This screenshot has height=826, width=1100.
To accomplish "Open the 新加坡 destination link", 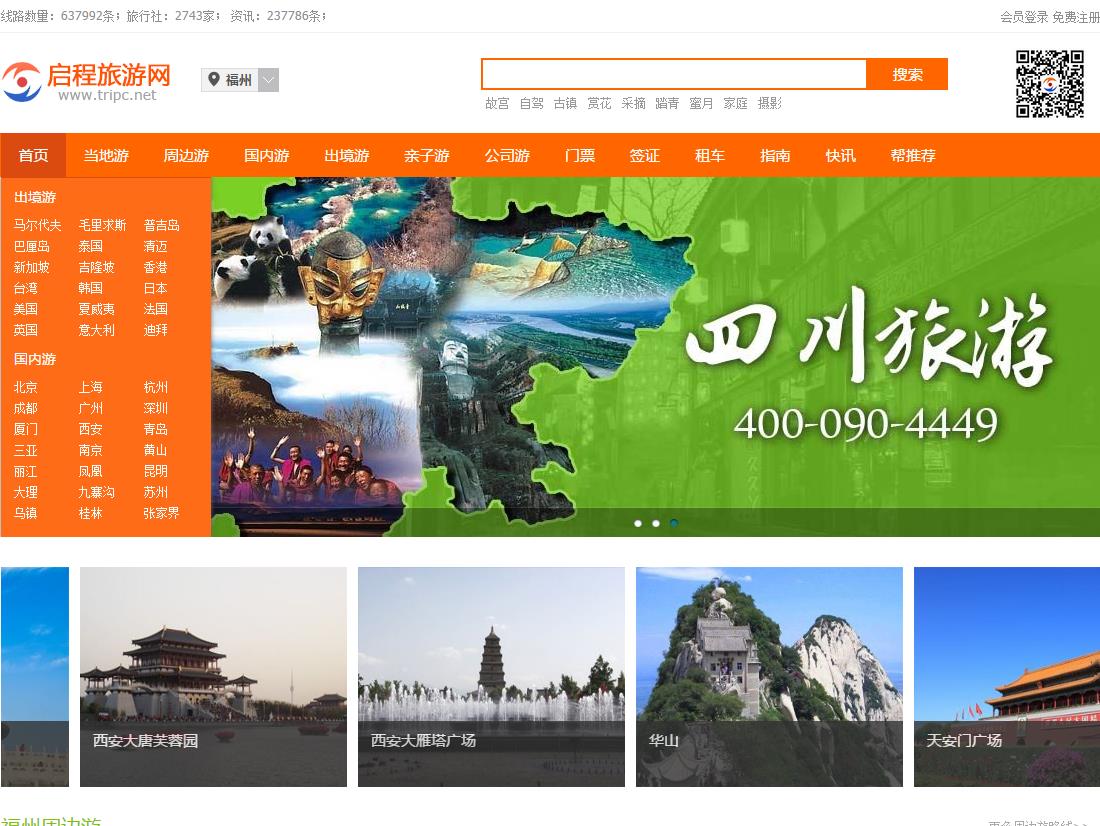I will pos(32,267).
